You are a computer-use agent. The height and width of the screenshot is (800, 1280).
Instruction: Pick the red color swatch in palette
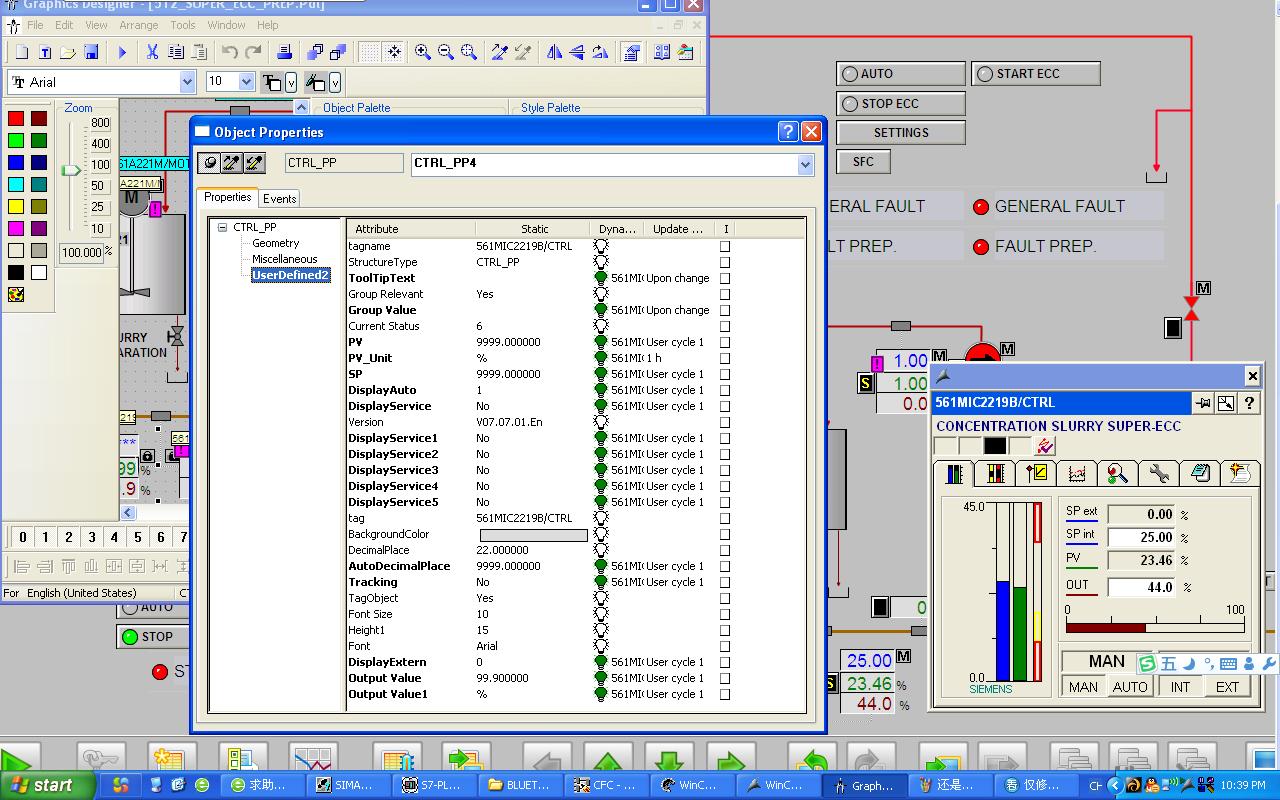coord(16,119)
